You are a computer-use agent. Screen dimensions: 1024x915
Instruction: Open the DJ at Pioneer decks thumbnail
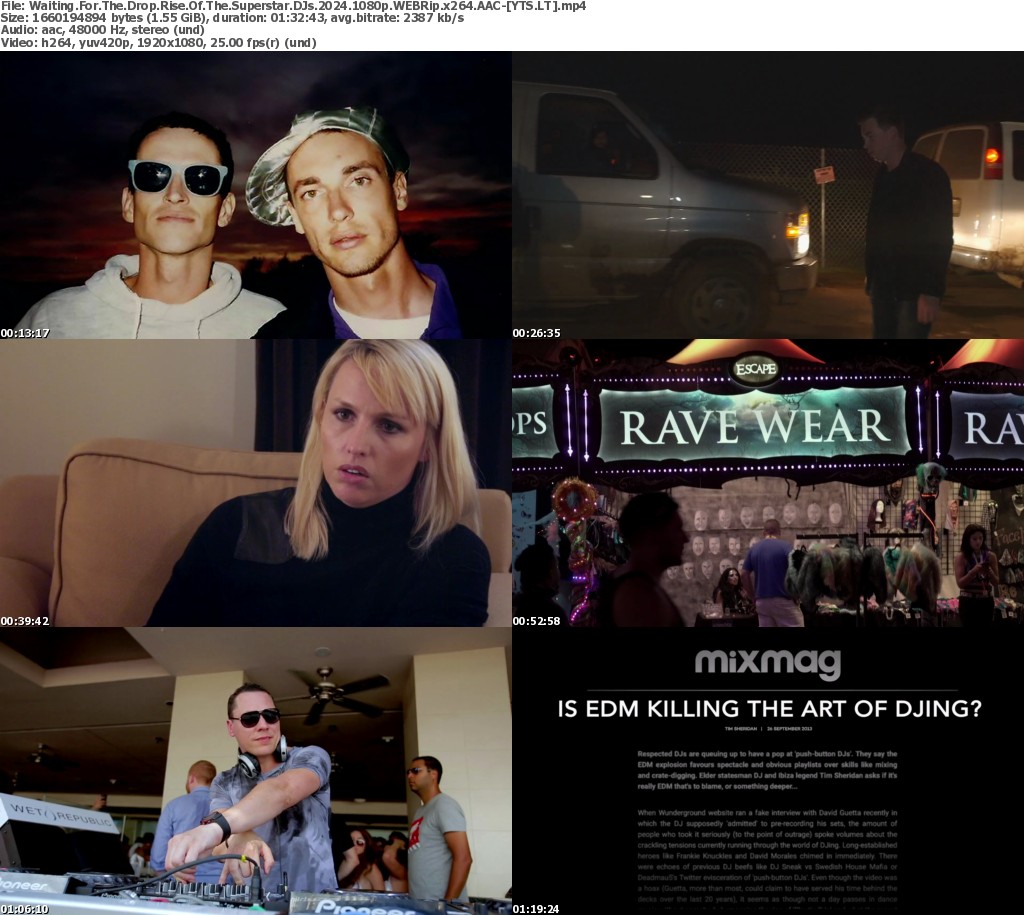[256, 771]
